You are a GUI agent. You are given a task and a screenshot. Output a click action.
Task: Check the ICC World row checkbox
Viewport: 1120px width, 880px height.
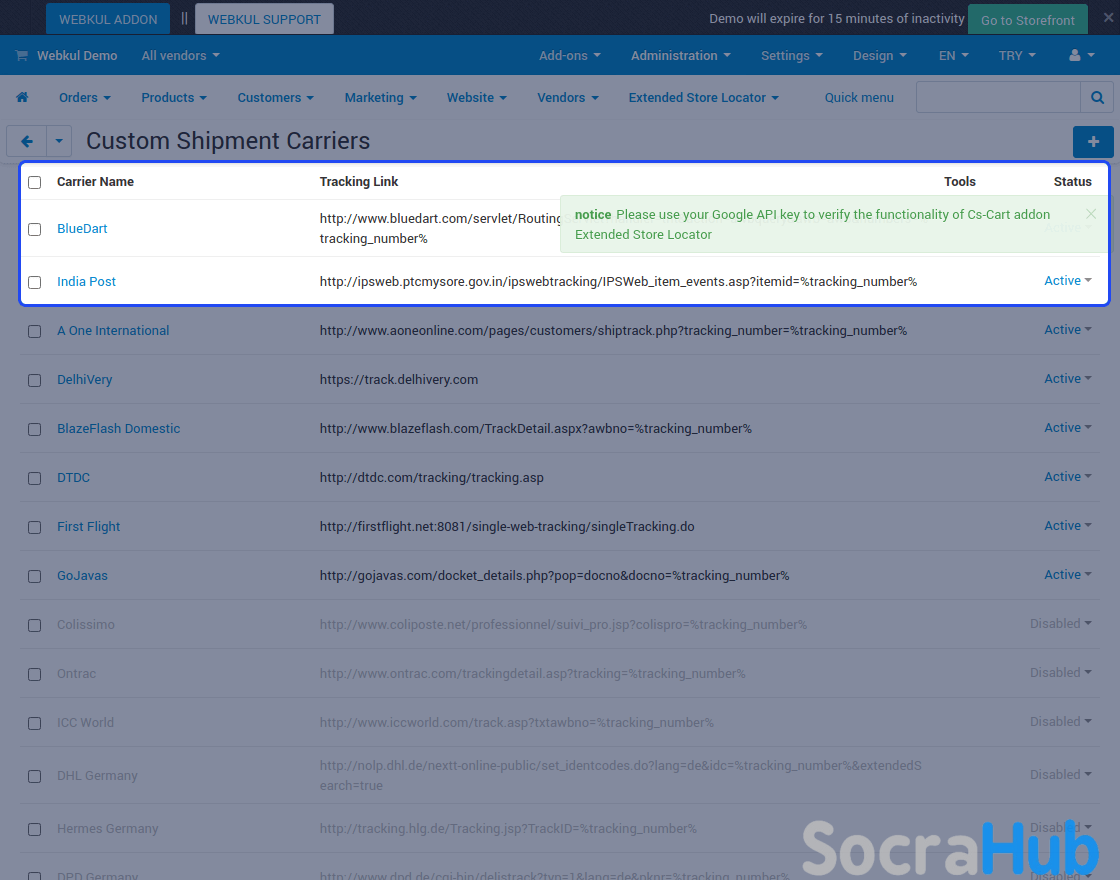click(34, 723)
